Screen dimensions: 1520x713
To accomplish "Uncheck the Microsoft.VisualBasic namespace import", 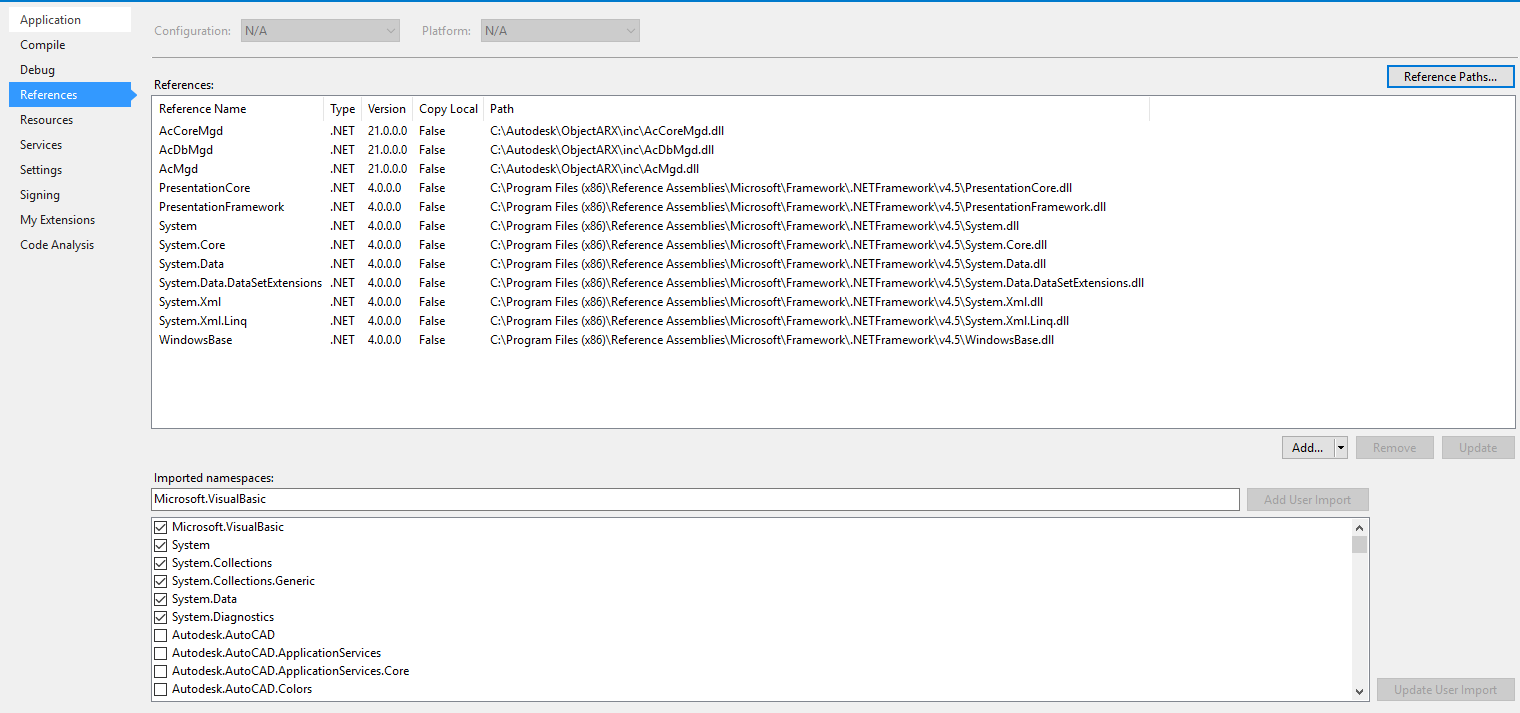I will pos(161,527).
